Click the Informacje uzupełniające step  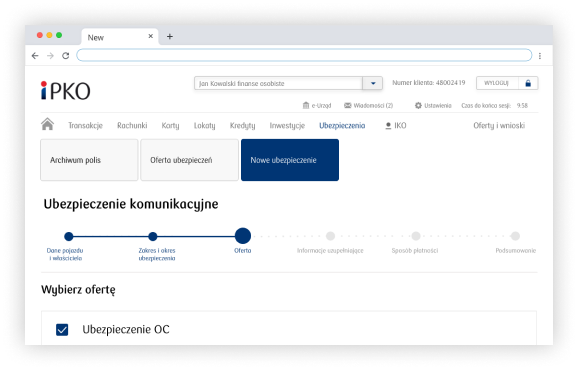(330, 251)
